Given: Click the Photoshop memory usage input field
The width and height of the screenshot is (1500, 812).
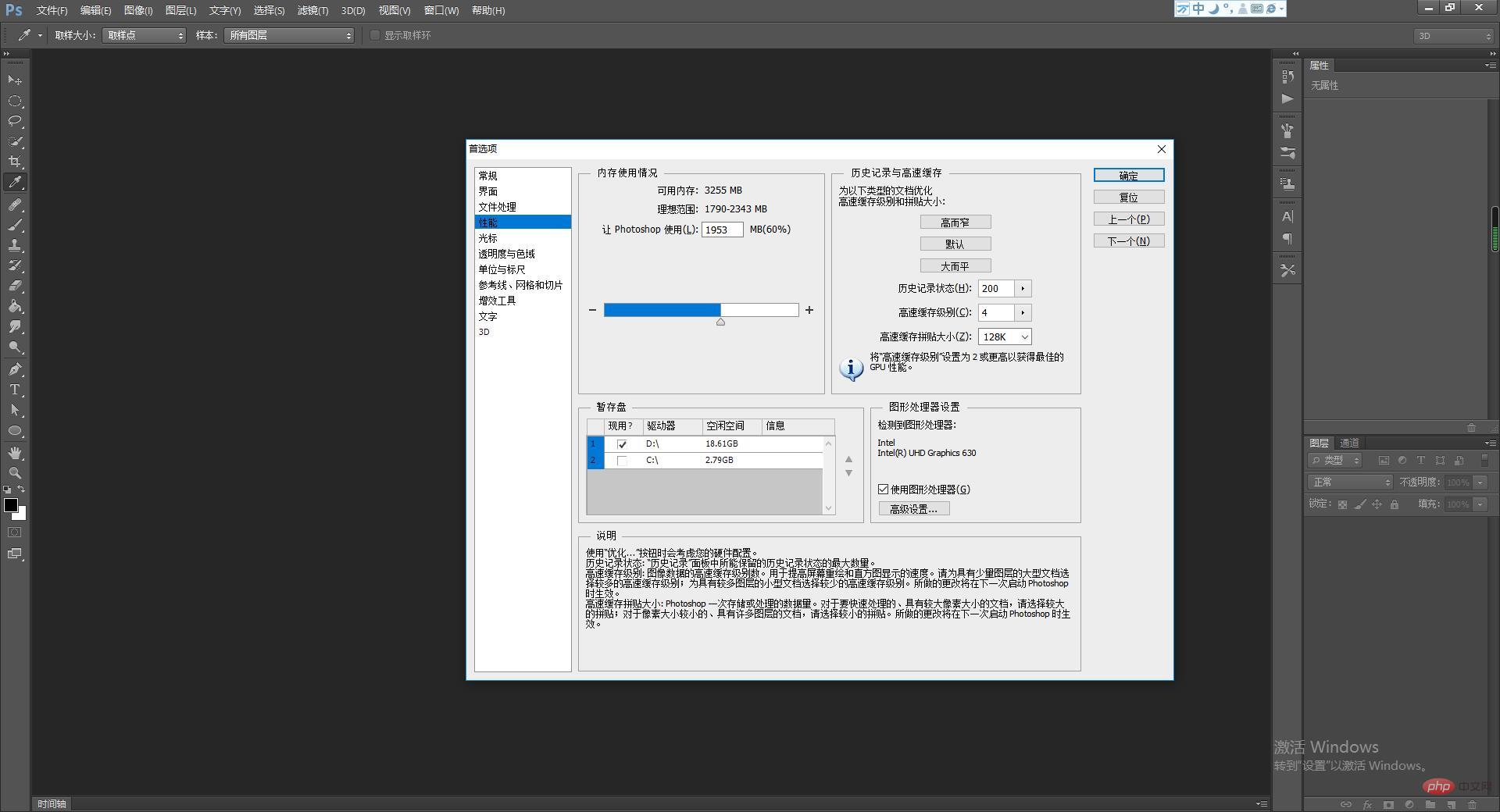Looking at the screenshot, I should [x=723, y=230].
